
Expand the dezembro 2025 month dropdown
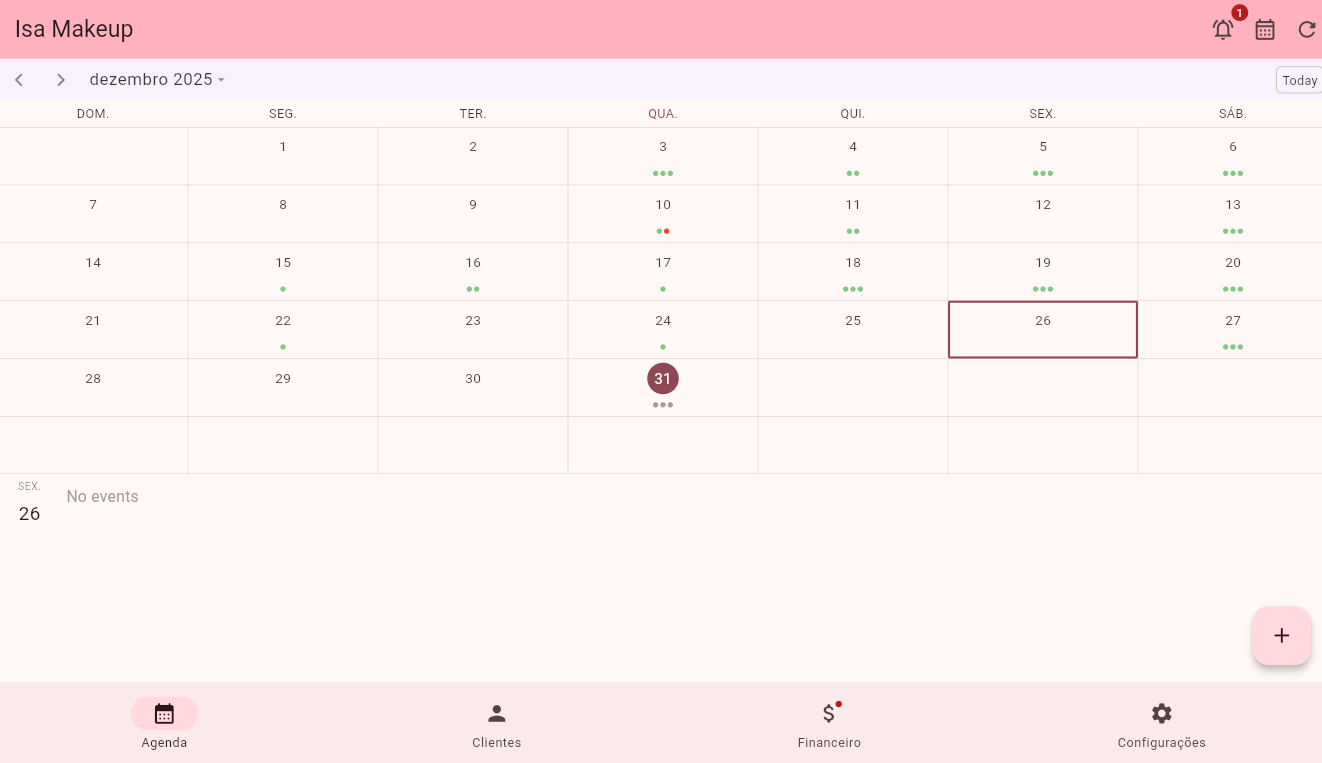[x=157, y=80]
